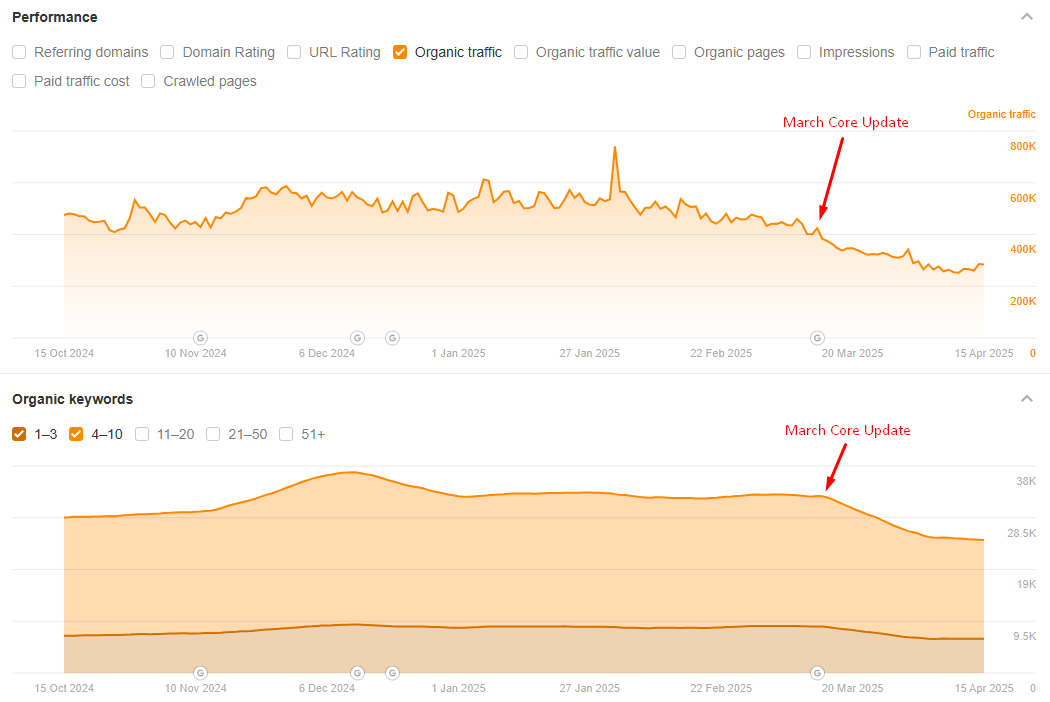
Task: Enable the Domain Rating metric
Action: point(167,52)
